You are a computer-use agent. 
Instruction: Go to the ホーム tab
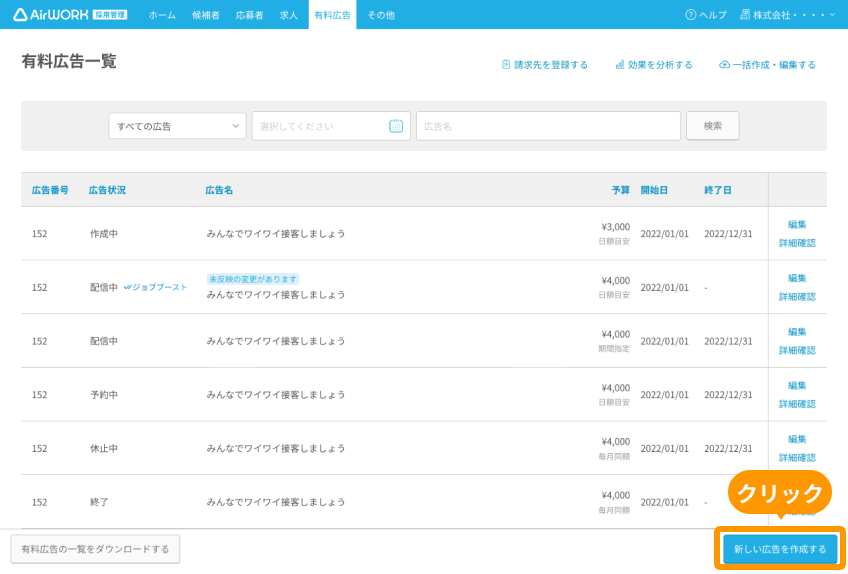tap(162, 15)
